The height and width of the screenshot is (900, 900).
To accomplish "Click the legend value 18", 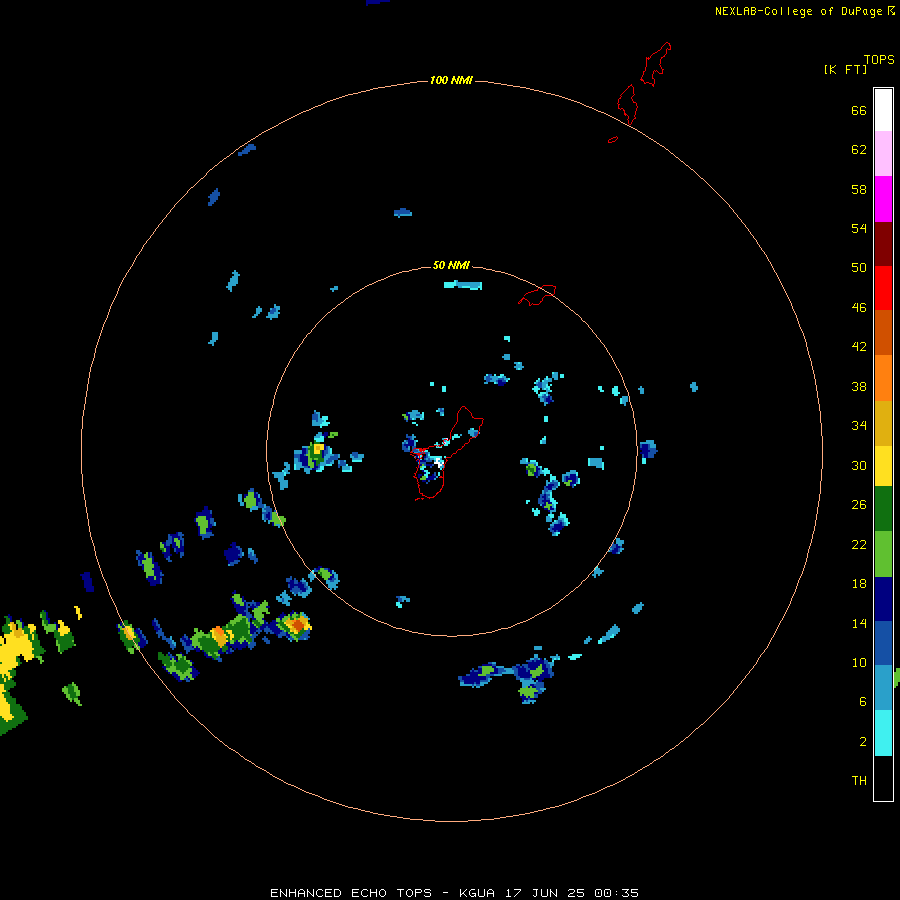I will tap(859, 583).
